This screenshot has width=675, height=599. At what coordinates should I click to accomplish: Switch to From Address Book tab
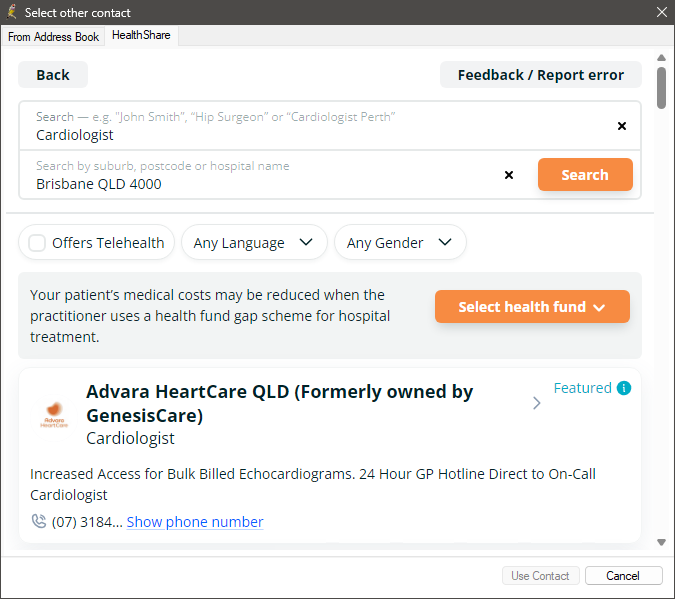point(53,37)
